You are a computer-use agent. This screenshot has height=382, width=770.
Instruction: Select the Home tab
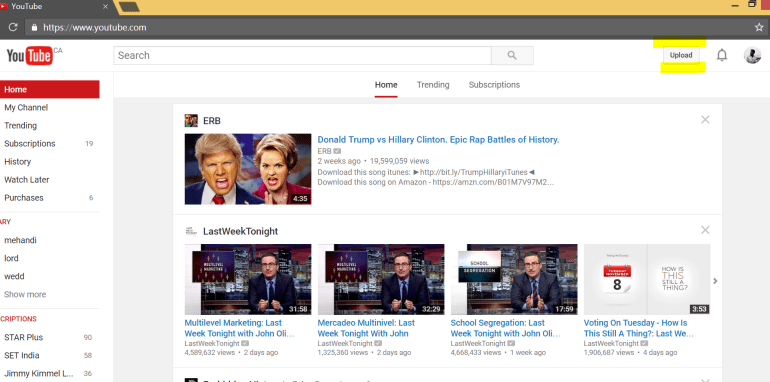(386, 84)
